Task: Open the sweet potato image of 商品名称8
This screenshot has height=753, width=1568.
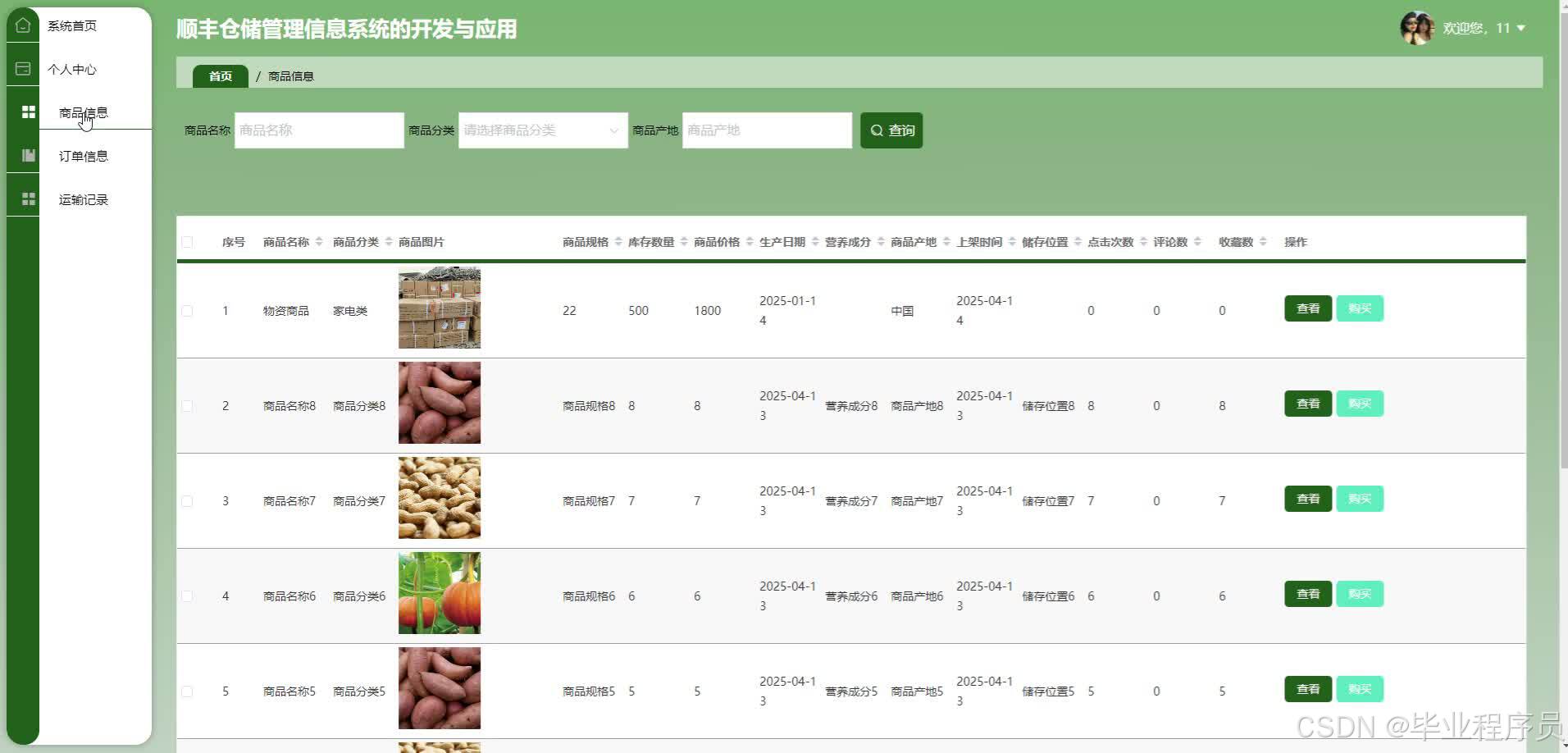Action: pyautogui.click(x=440, y=403)
